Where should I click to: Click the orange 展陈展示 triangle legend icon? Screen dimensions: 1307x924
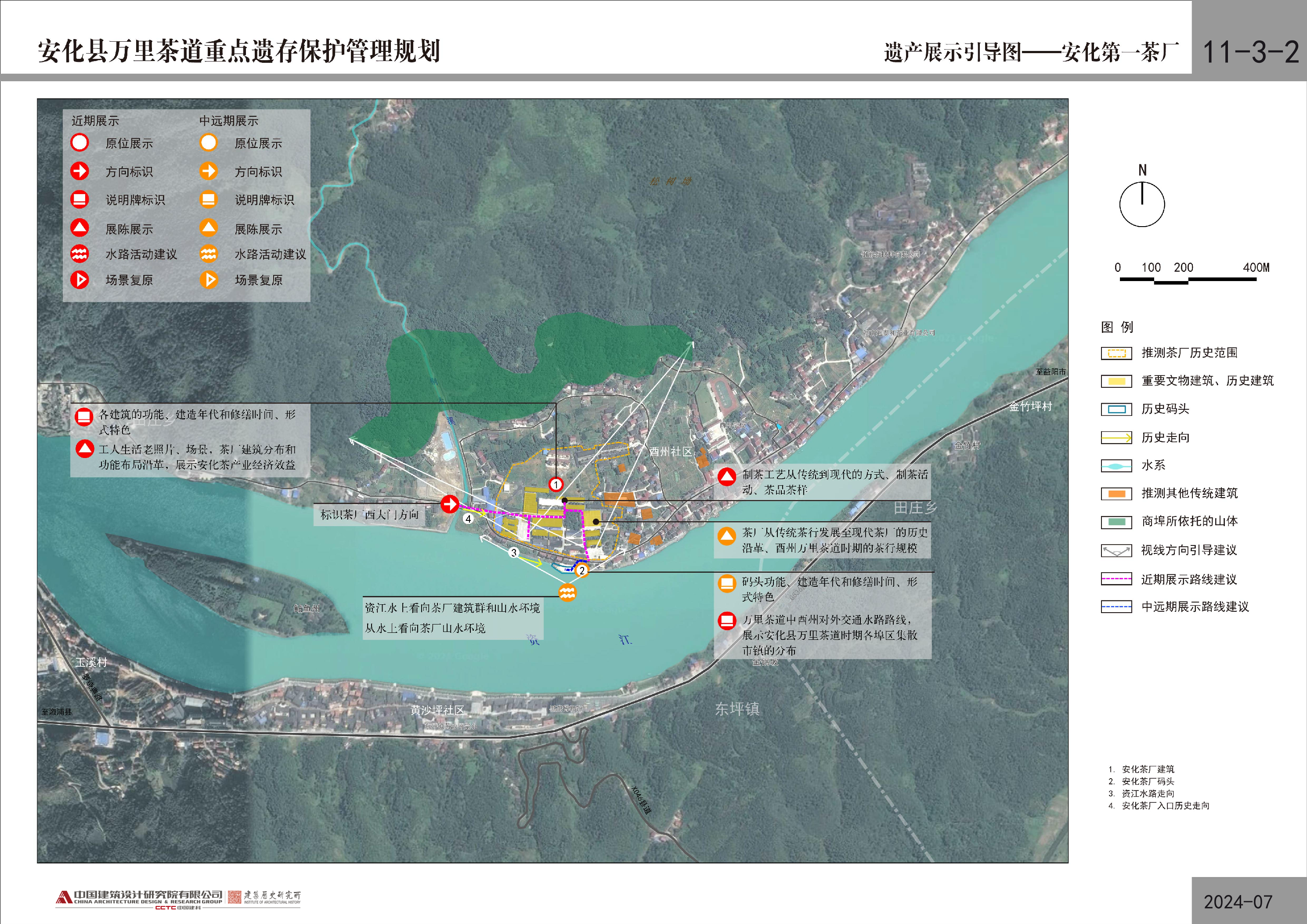coord(208,228)
